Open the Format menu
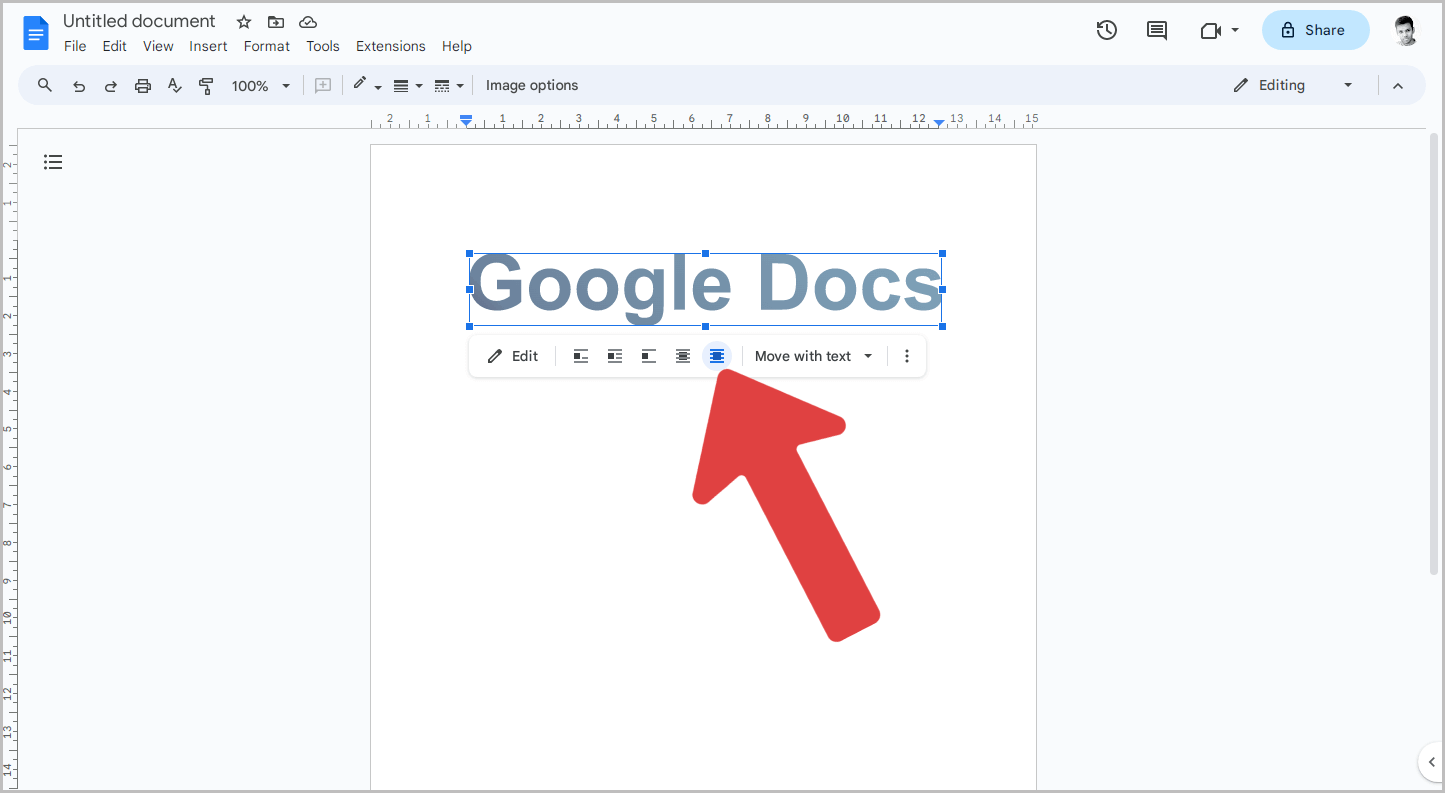 coord(267,46)
